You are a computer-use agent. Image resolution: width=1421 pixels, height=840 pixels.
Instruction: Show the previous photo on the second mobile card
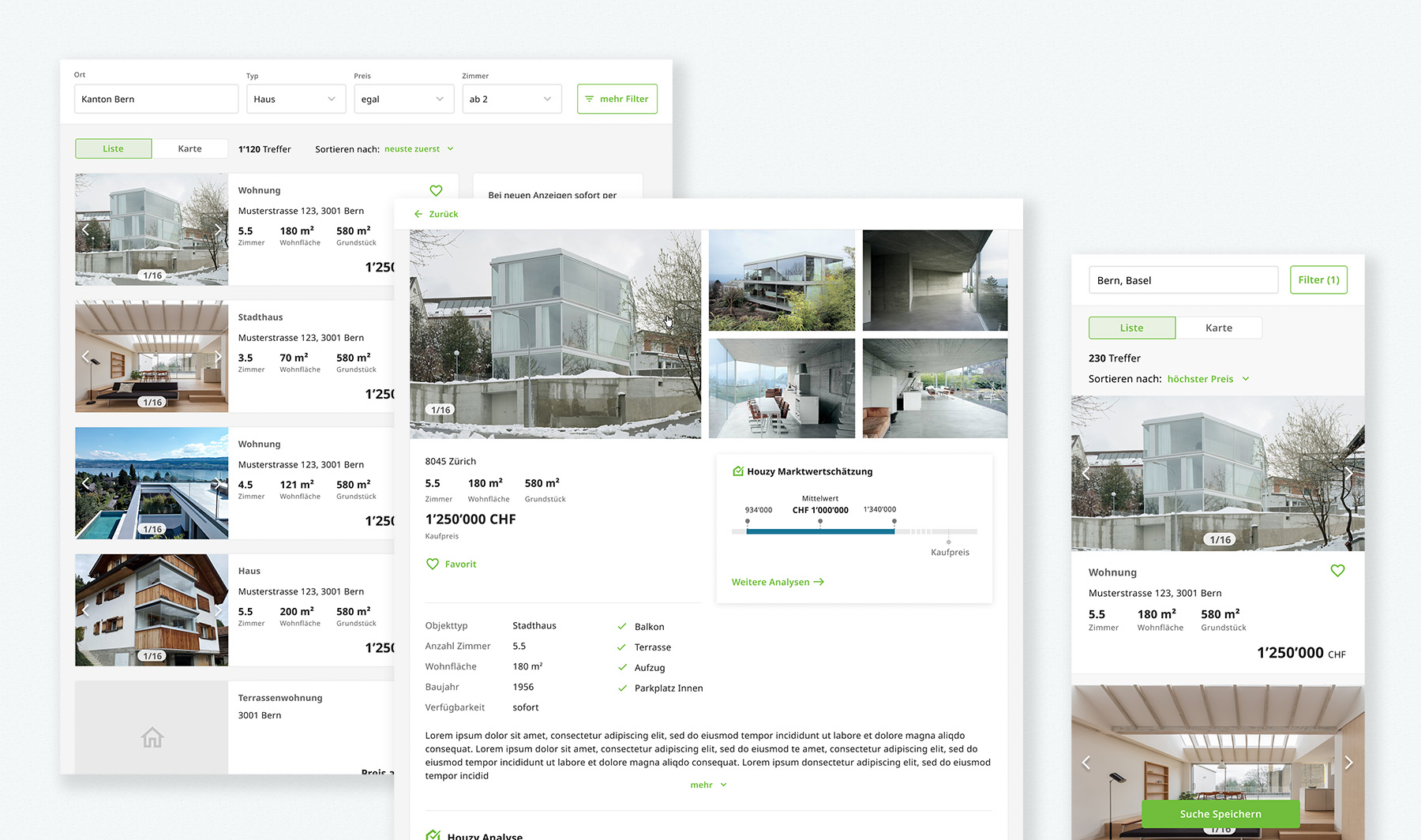[x=1086, y=763]
